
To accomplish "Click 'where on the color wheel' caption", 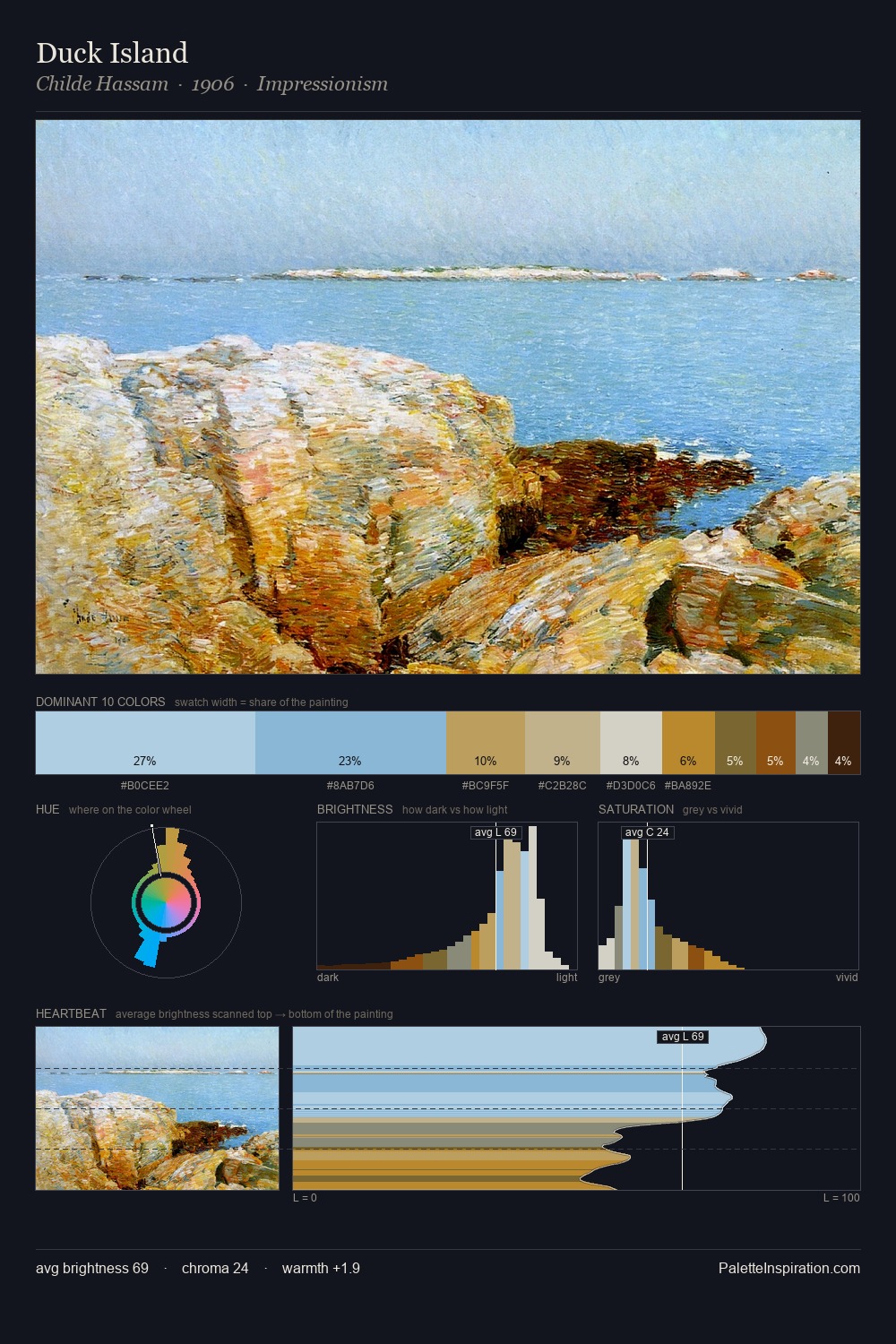I will pyautogui.click(x=130, y=810).
